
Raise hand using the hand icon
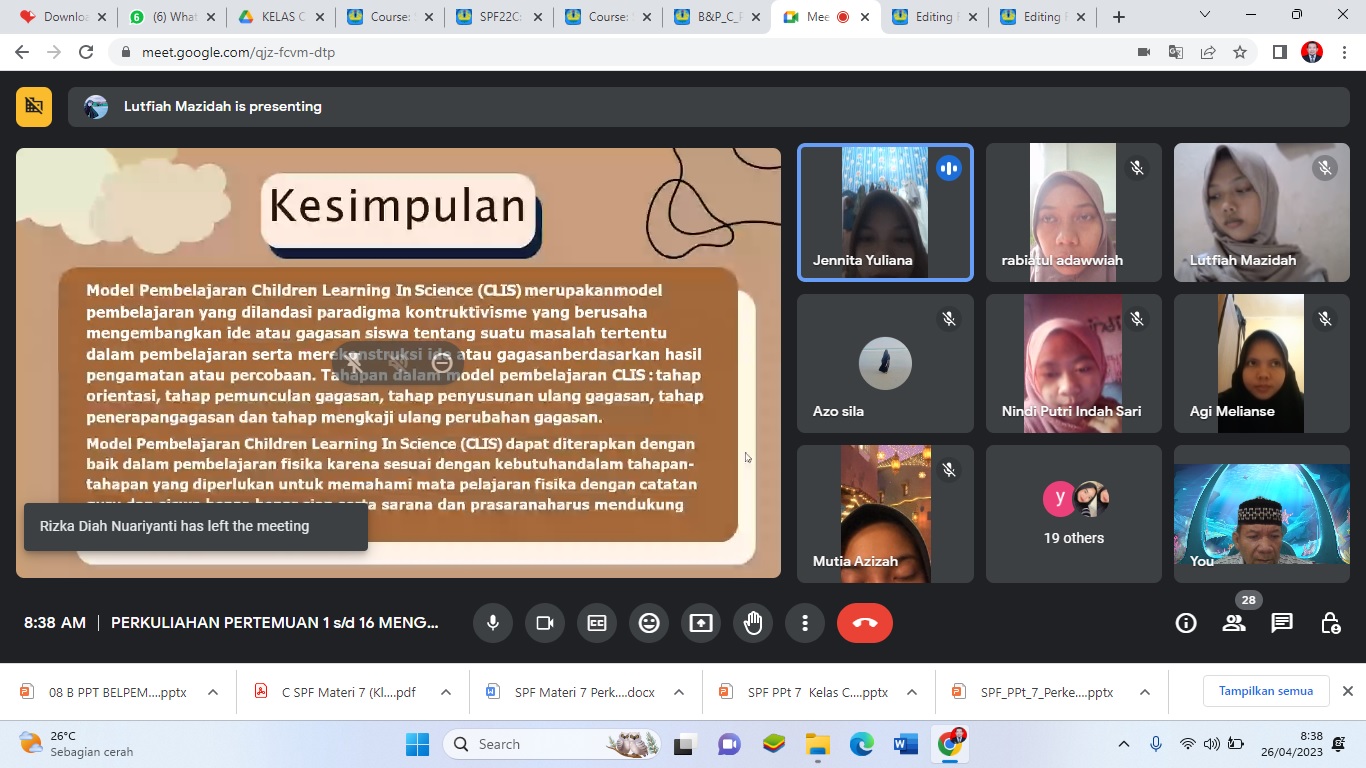(753, 623)
